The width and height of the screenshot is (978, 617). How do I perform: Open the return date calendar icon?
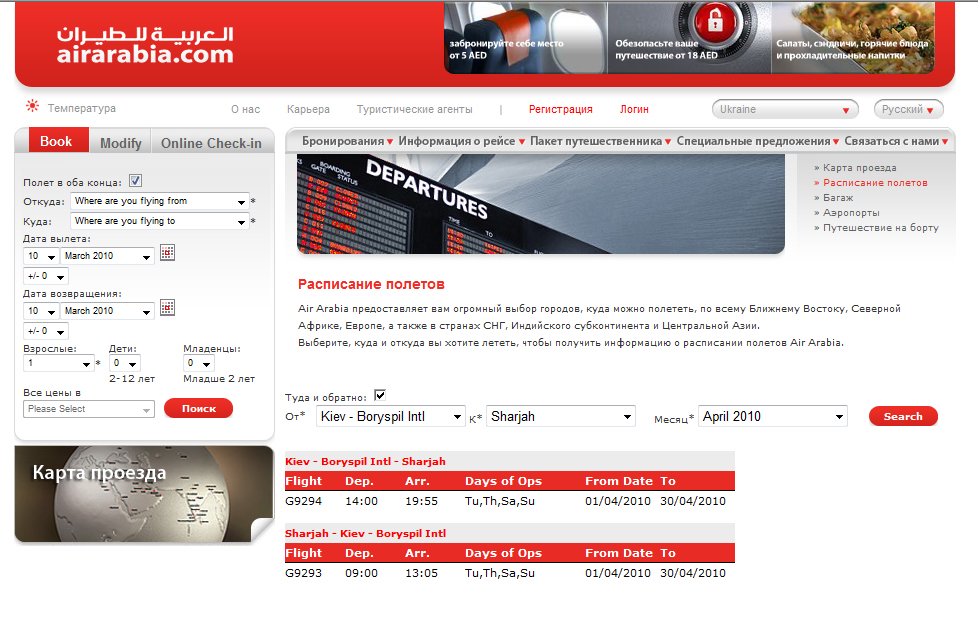point(168,308)
